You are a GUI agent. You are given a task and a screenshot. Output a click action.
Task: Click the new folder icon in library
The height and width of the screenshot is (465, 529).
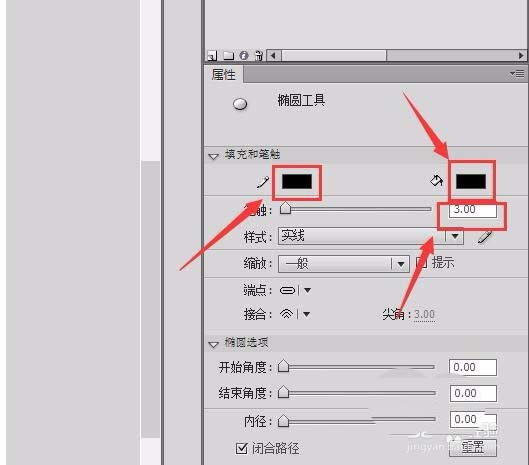228,55
